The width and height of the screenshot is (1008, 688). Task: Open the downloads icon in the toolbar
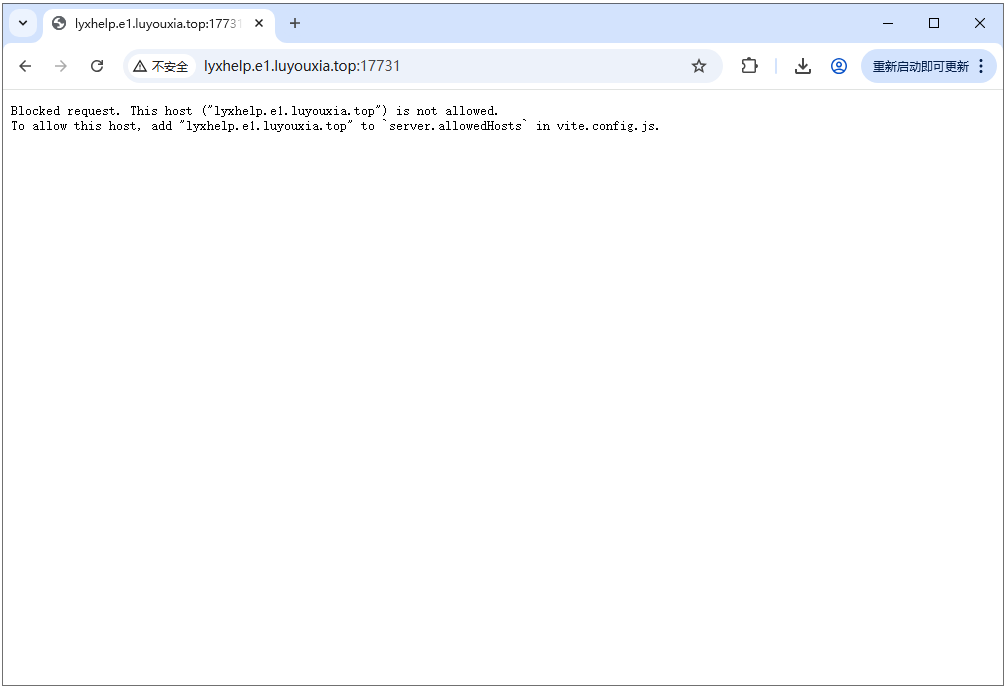click(803, 66)
